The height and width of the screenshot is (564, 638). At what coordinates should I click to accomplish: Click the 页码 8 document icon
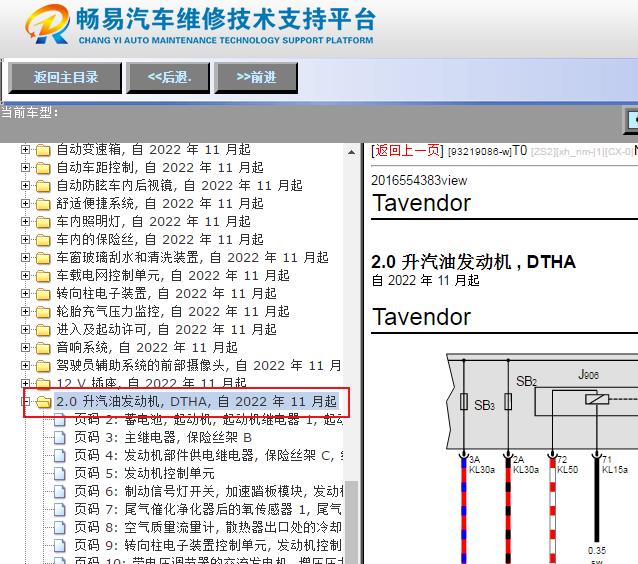[x=60, y=528]
